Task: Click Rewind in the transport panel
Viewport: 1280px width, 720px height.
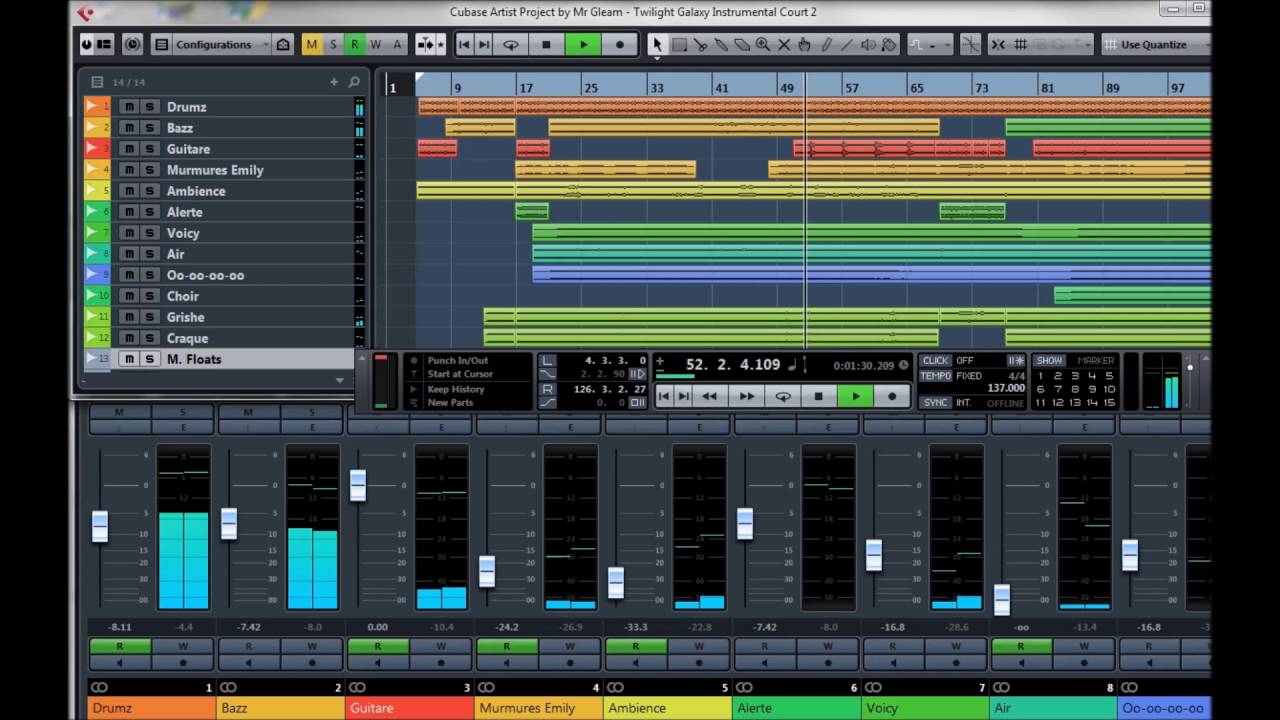Action: click(x=709, y=396)
